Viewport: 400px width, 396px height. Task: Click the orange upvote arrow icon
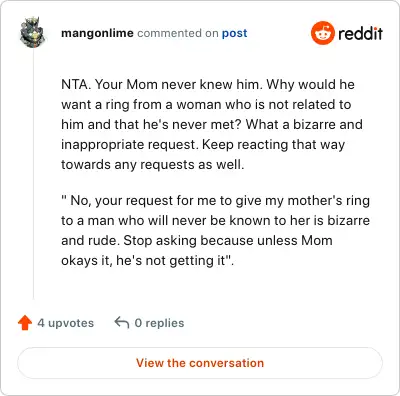pos(25,323)
